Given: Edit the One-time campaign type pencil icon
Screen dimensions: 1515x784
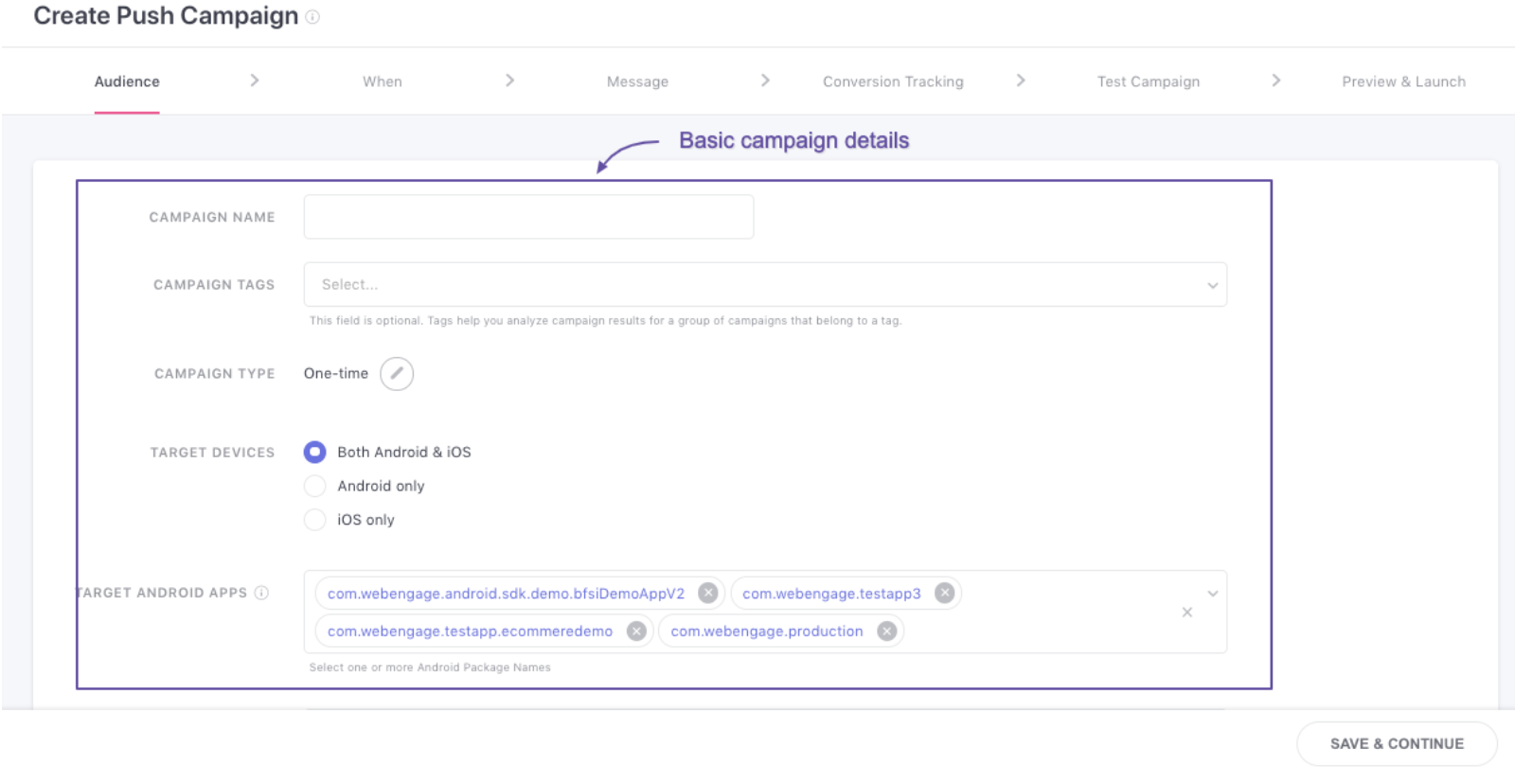Looking at the screenshot, I should click(397, 374).
